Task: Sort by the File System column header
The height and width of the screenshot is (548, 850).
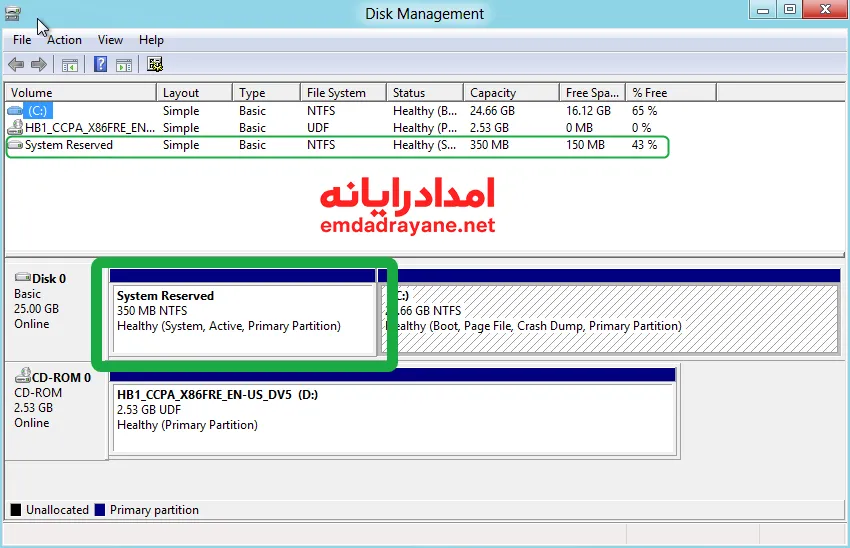Action: click(343, 93)
